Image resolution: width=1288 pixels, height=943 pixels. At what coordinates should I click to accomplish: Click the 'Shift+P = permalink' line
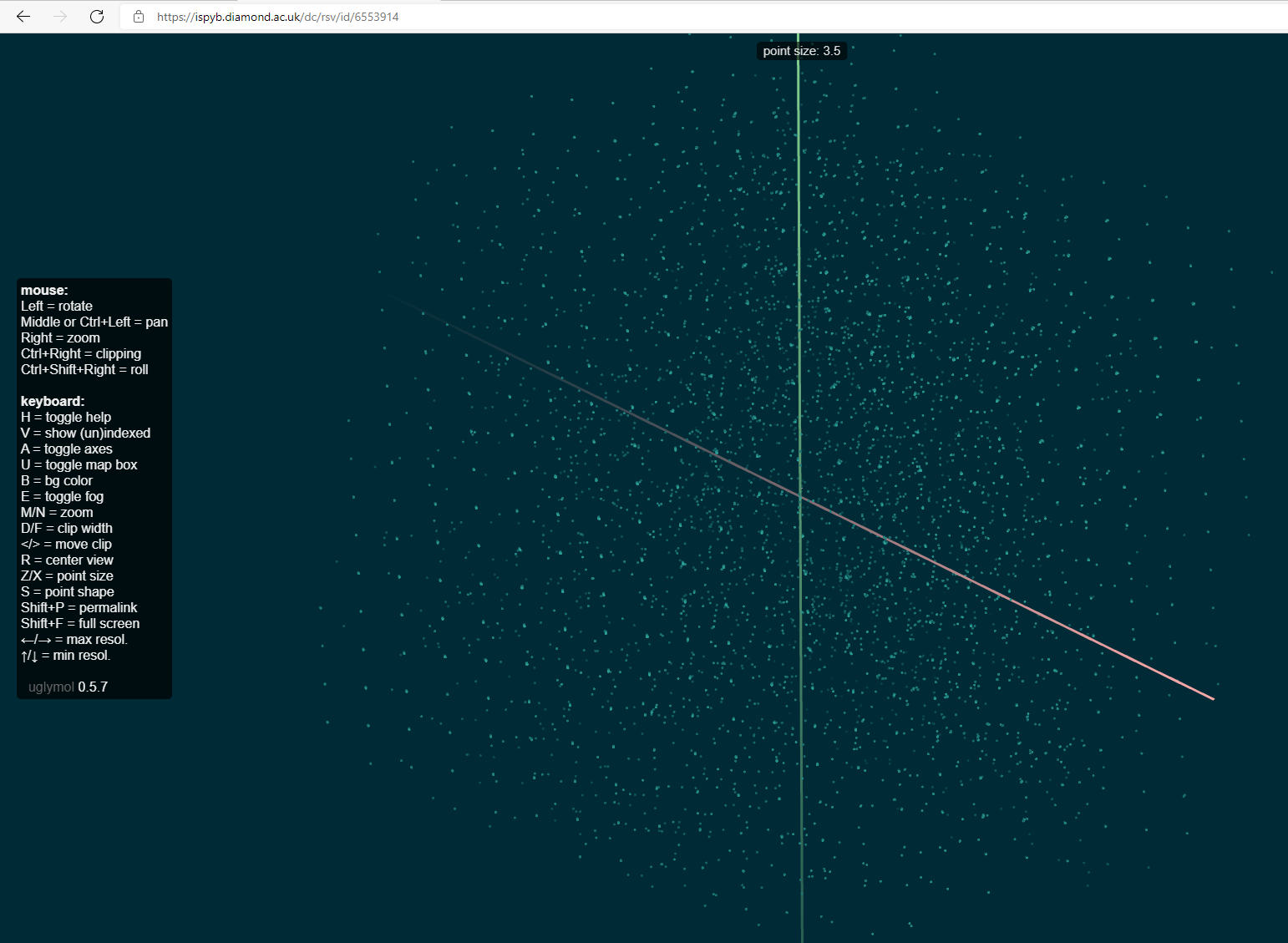[x=79, y=608]
